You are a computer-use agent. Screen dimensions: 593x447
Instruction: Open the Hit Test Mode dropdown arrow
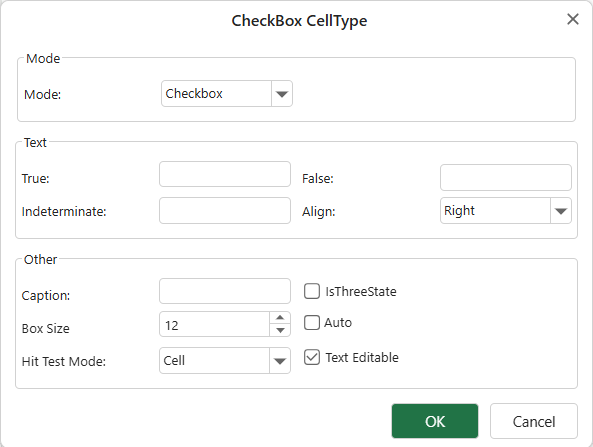[280, 361]
